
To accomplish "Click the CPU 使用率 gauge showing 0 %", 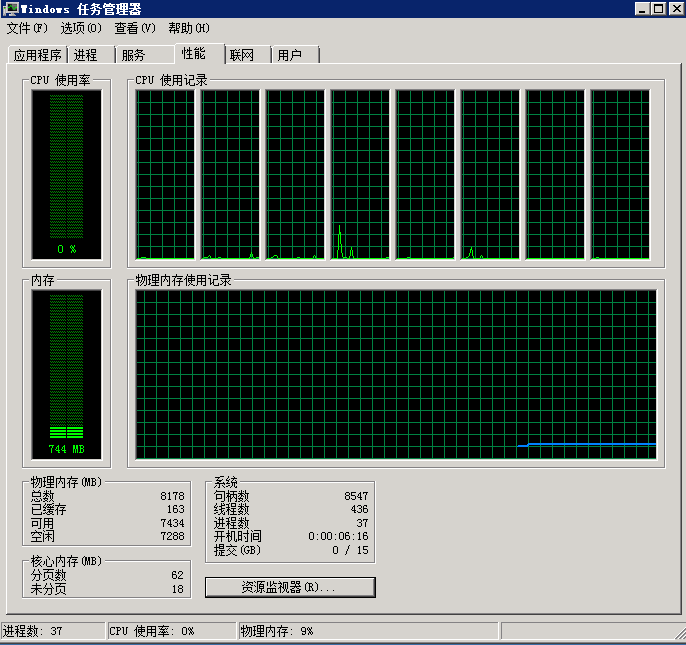I will coord(66,174).
